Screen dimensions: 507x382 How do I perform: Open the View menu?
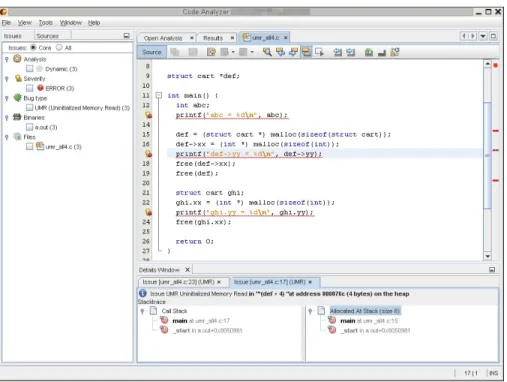pos(25,23)
